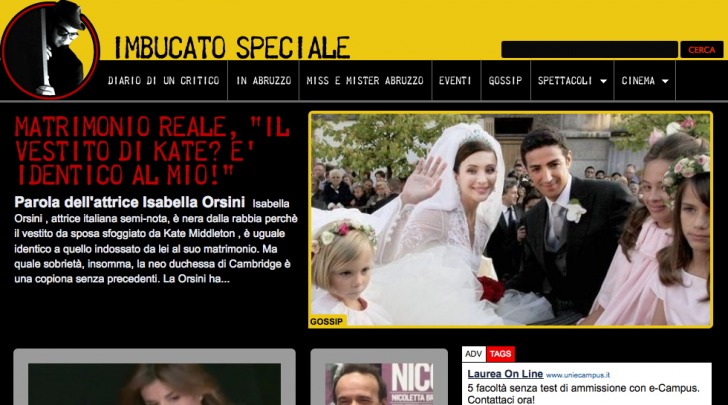Viewport: 728px width, 405px height.
Task: Open the woman's photo thumbnail at bottom left
Action: (x=155, y=384)
